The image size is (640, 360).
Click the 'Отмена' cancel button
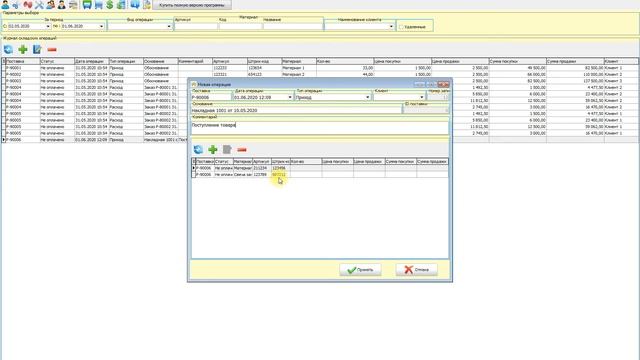pos(416,270)
